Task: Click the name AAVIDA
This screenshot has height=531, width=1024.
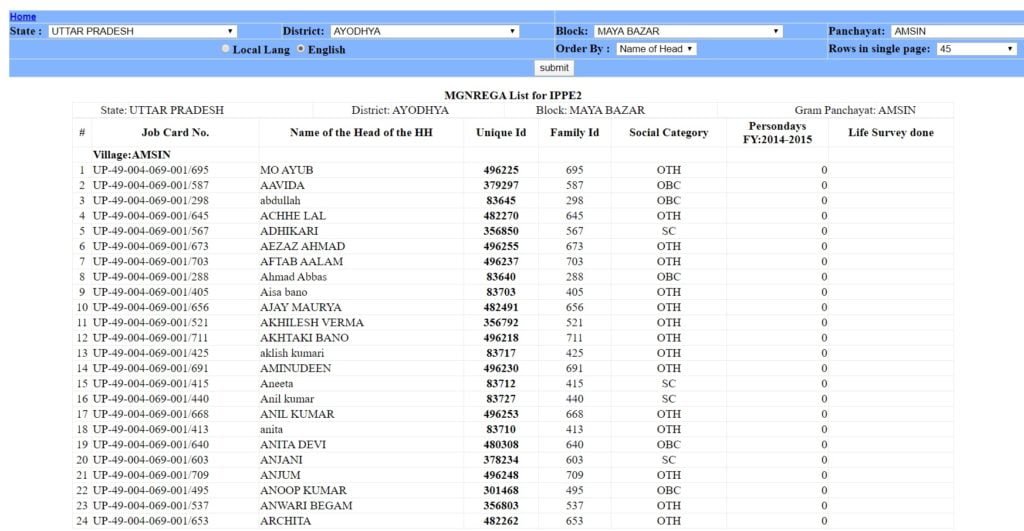Action: 282,185
